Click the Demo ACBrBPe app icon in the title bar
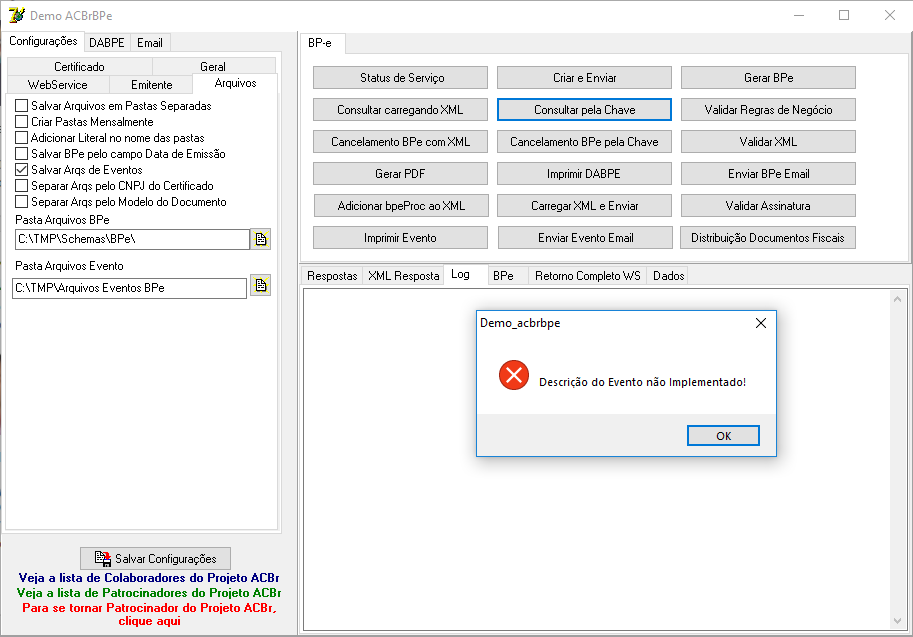The image size is (913, 637). pos(17,15)
